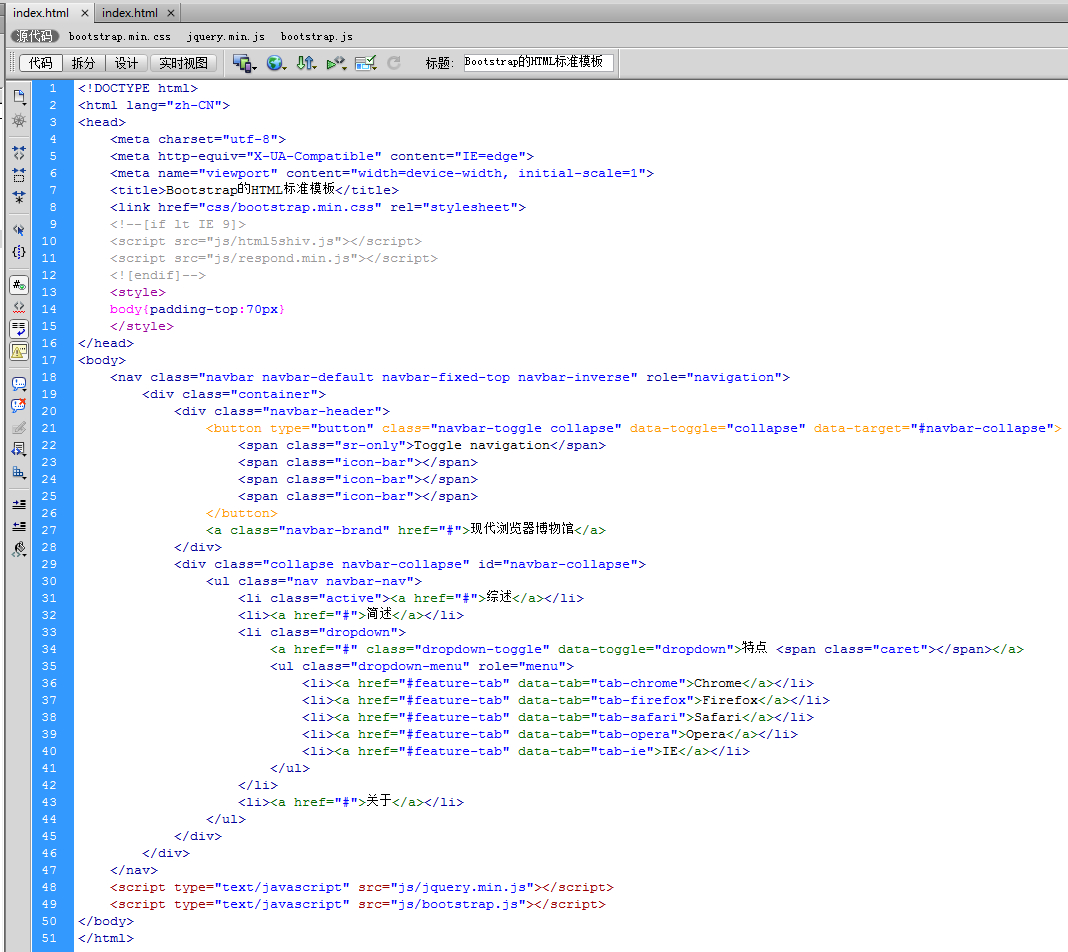Viewport: 1068px width, 952px height.
Task: Toggle Word Wrap in code view
Action: click(x=19, y=328)
